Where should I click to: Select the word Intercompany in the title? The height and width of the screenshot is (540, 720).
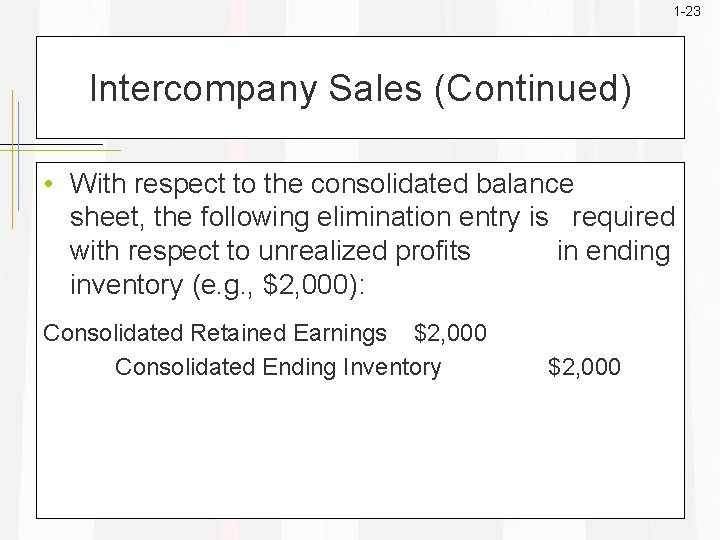tap(203, 89)
